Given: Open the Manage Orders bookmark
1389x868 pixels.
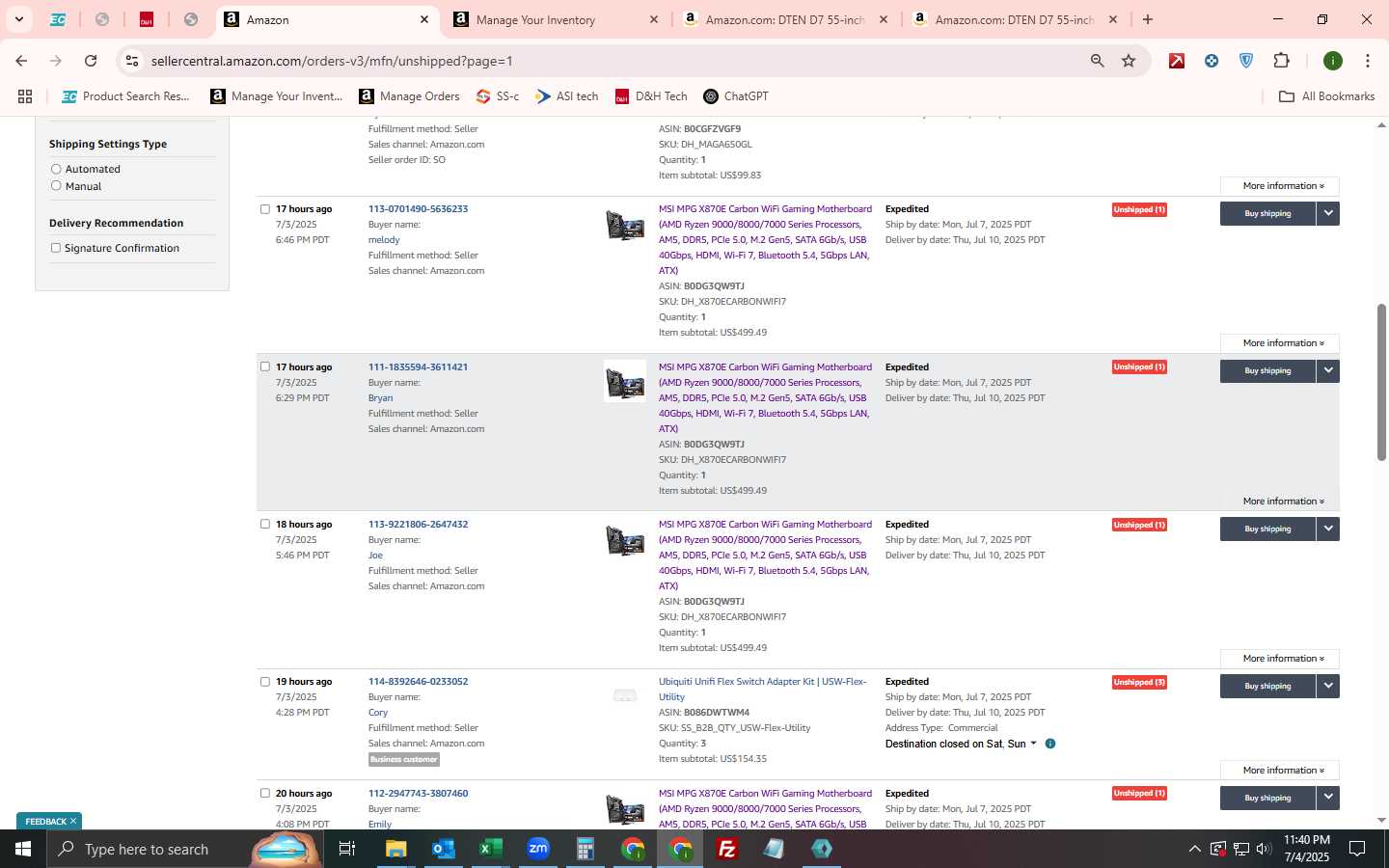Looking at the screenshot, I should [x=409, y=96].
